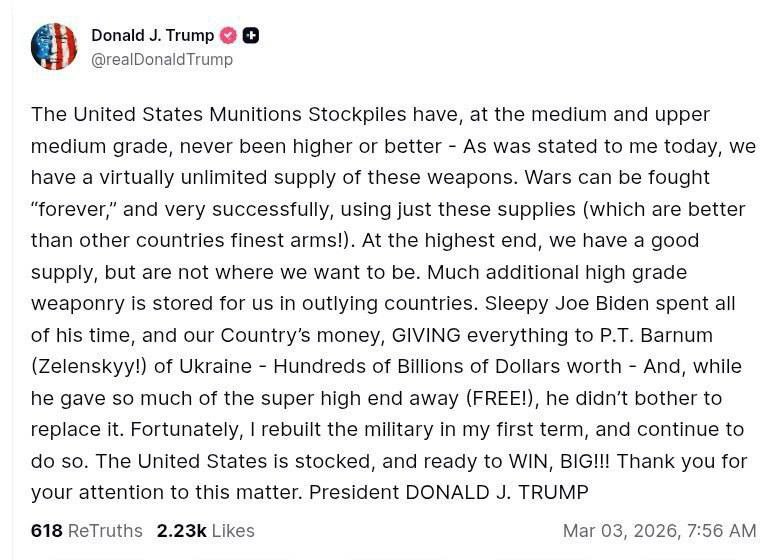Open the Mar 03, 2026 timestamp permalink

click(659, 530)
